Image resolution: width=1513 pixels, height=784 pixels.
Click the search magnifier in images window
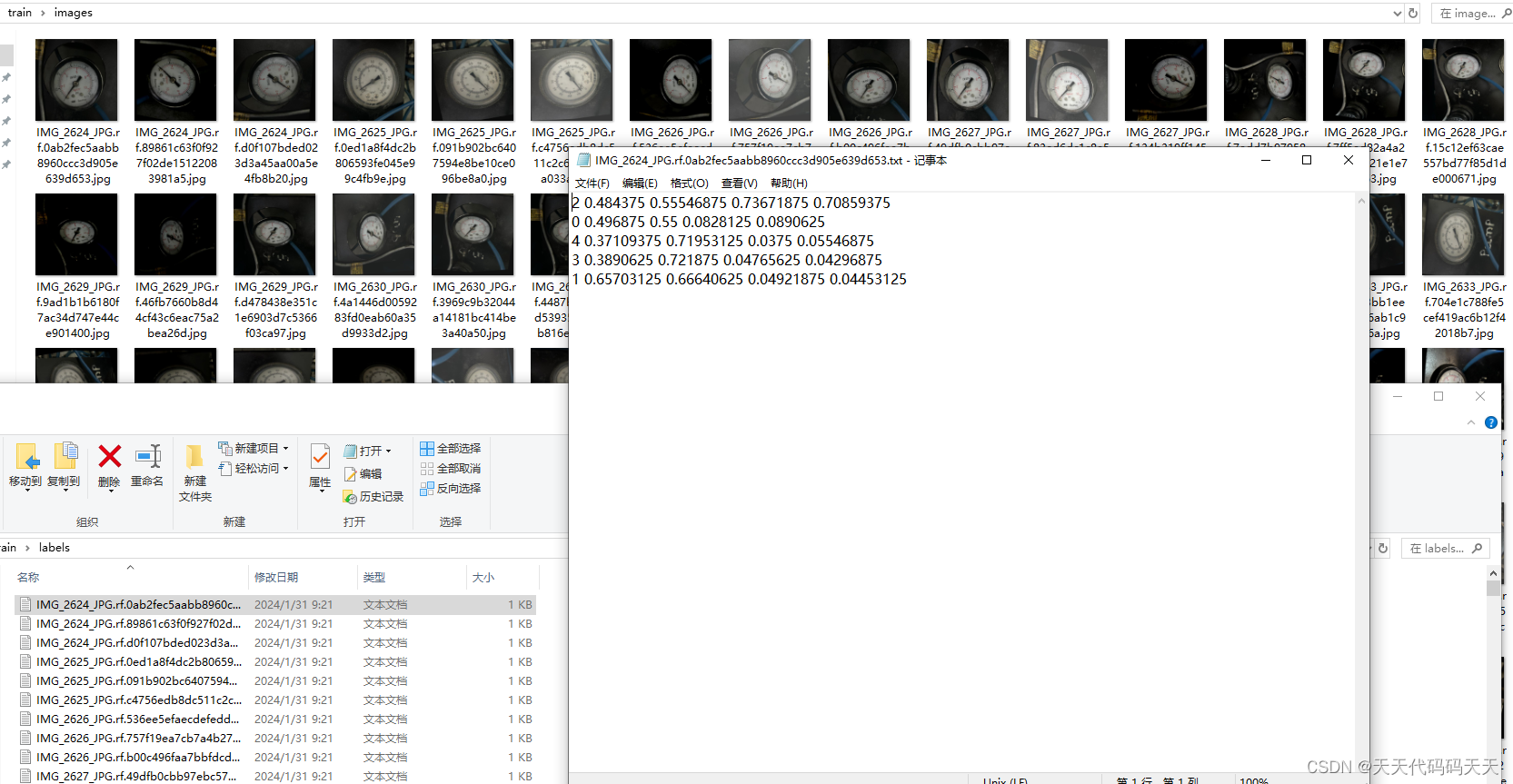point(1507,13)
